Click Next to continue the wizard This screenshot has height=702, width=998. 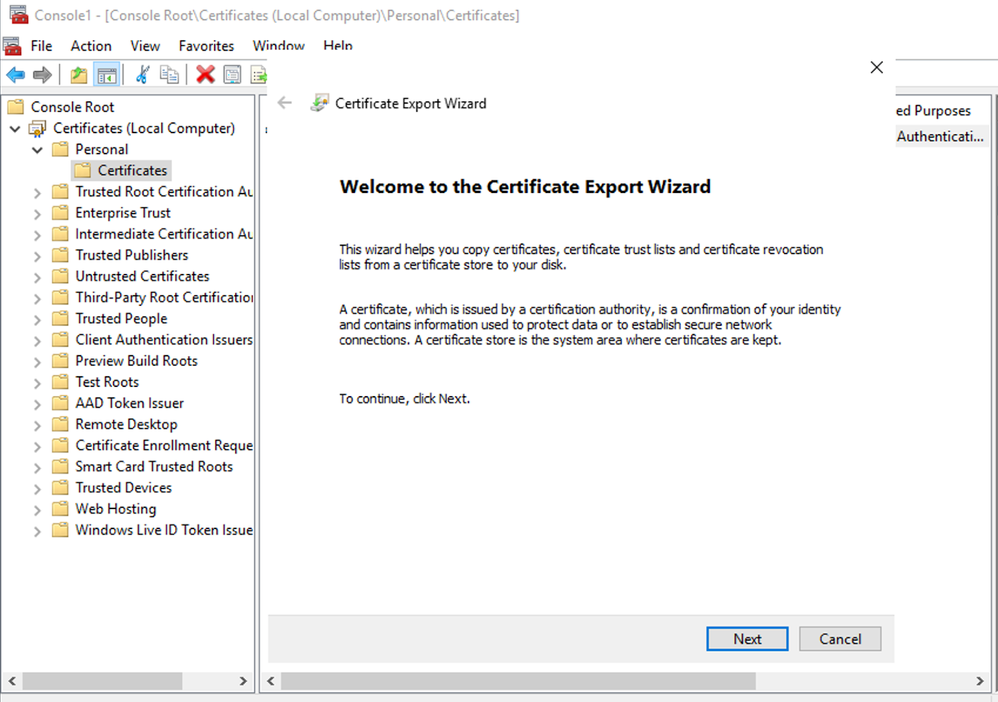[x=747, y=639]
